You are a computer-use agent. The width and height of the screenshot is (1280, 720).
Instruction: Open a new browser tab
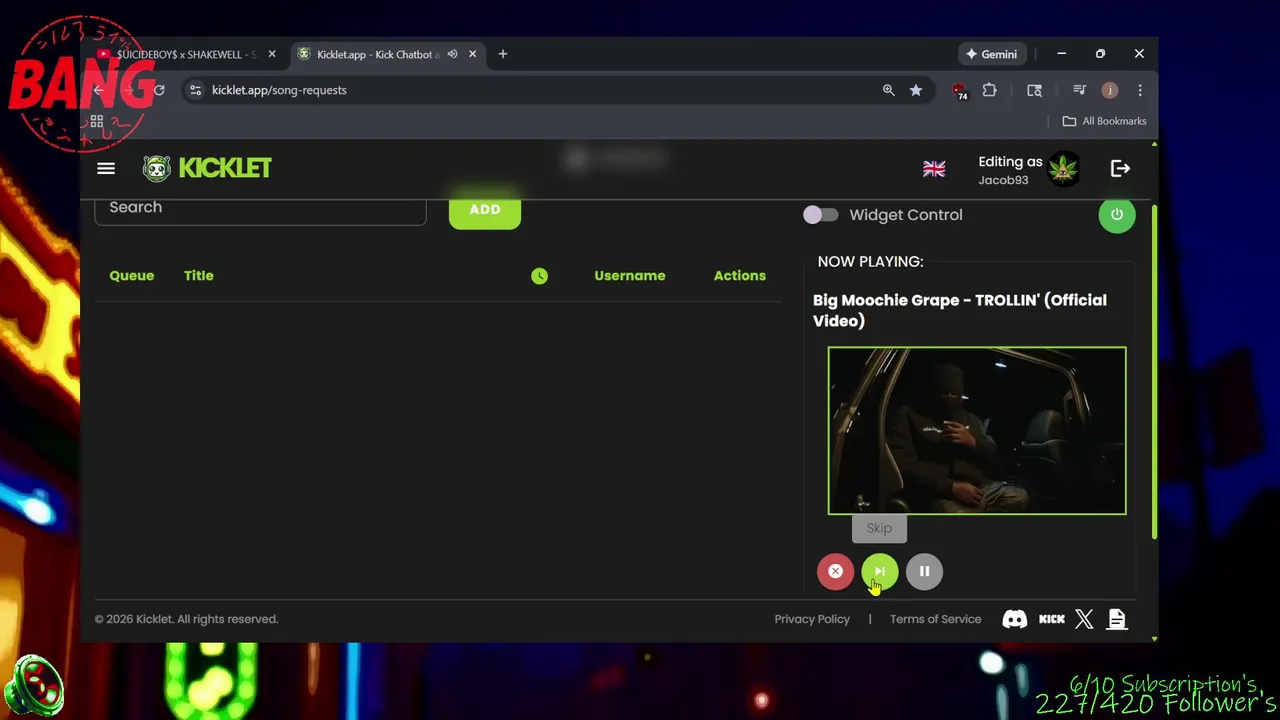pos(503,54)
